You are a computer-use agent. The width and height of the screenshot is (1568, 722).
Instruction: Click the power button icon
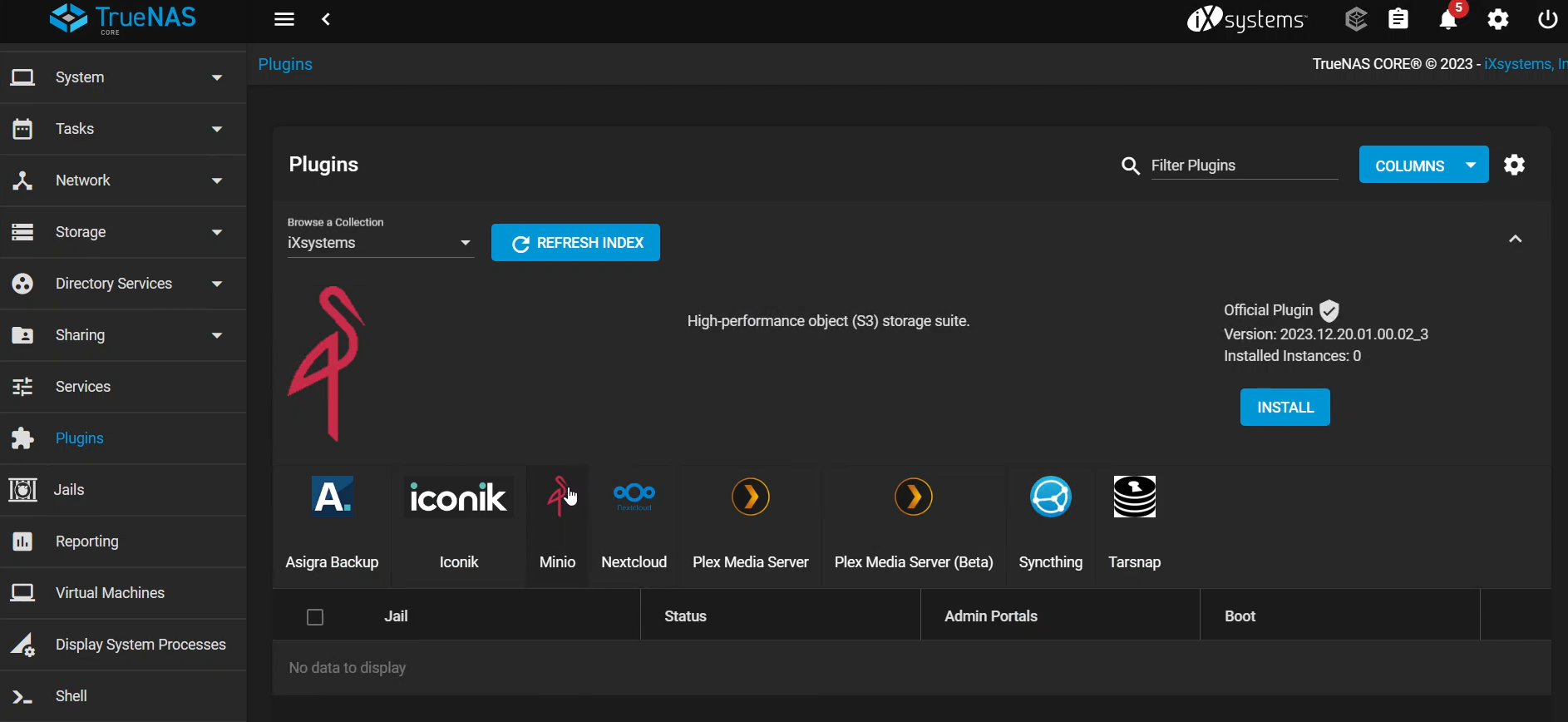click(x=1547, y=19)
